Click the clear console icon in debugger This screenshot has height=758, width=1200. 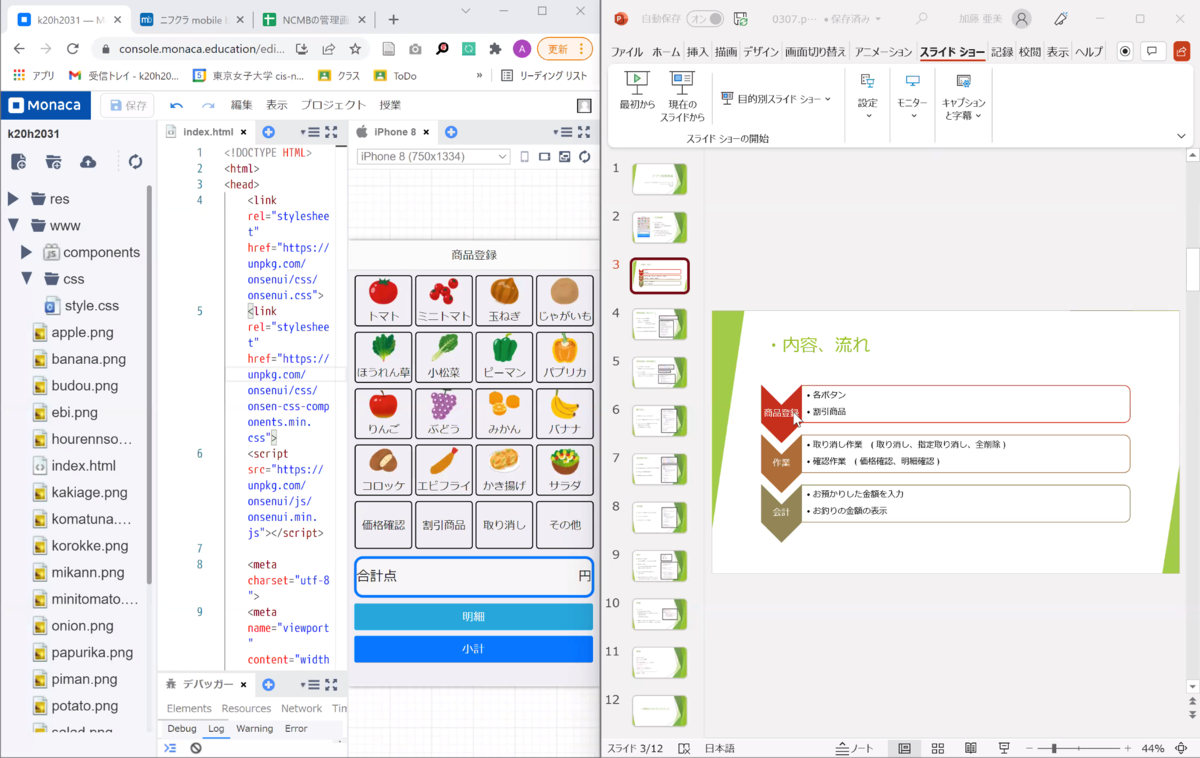(196, 748)
